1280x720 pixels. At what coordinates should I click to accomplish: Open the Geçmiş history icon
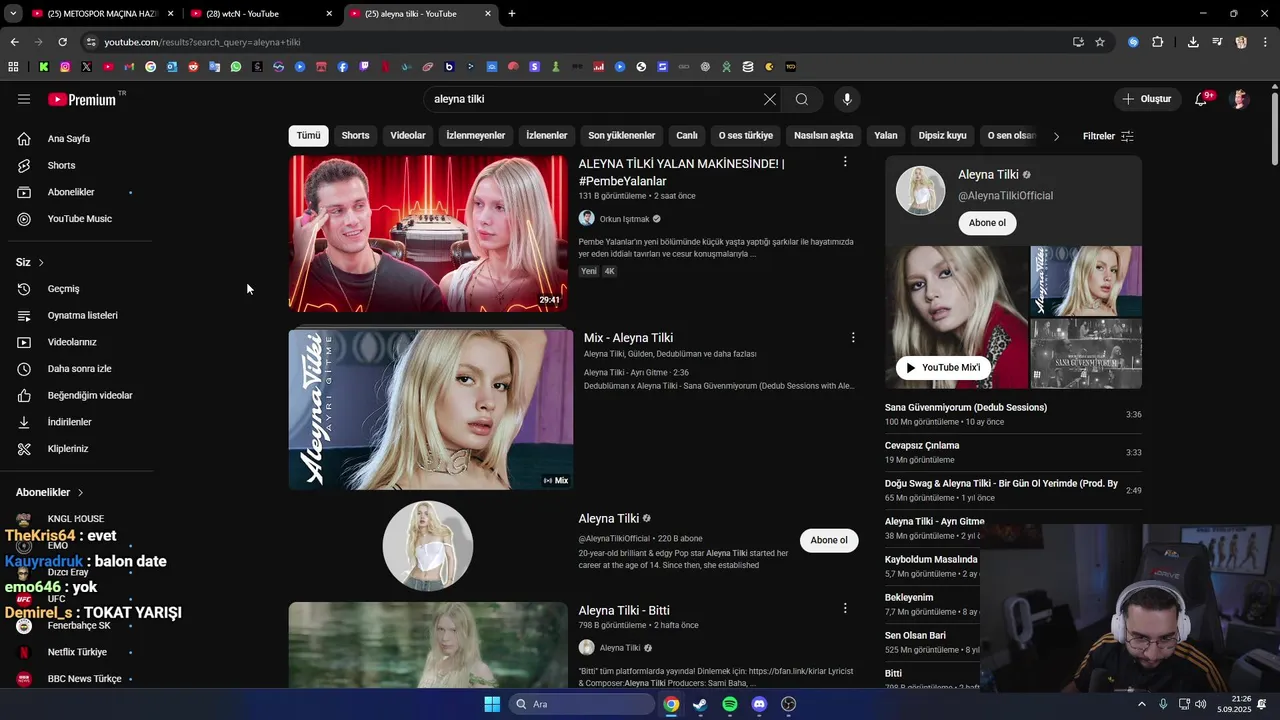(x=24, y=289)
